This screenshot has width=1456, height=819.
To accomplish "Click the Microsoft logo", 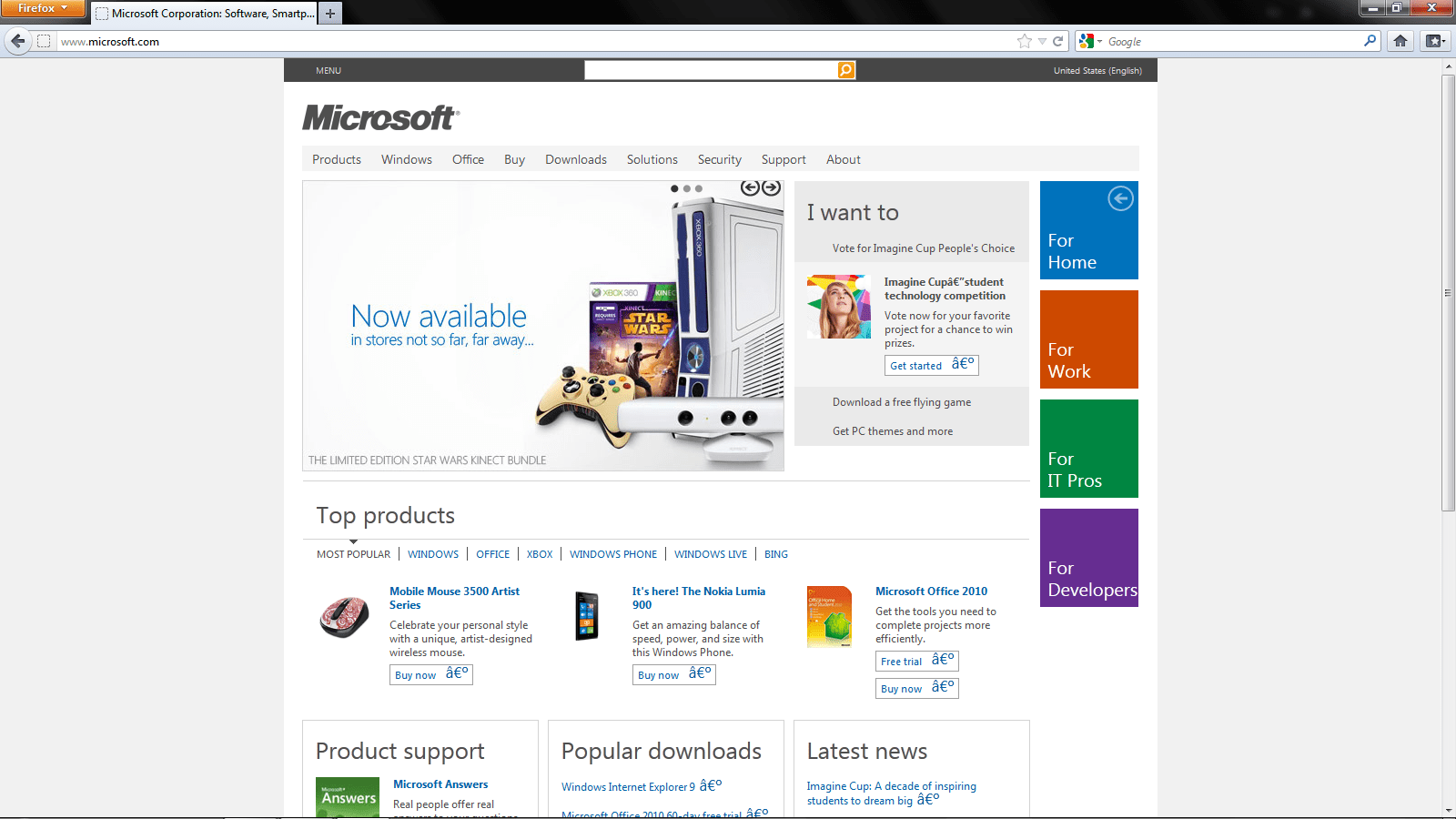I will point(381,117).
